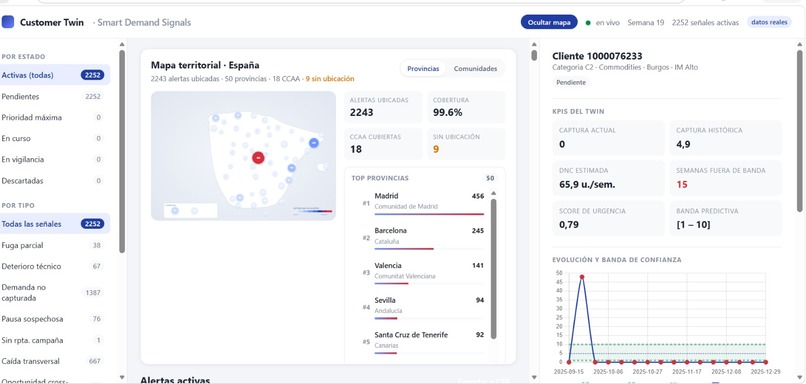The image size is (806, 384).
Task: Select Madrid in Top Provincias list
Action: (423, 204)
